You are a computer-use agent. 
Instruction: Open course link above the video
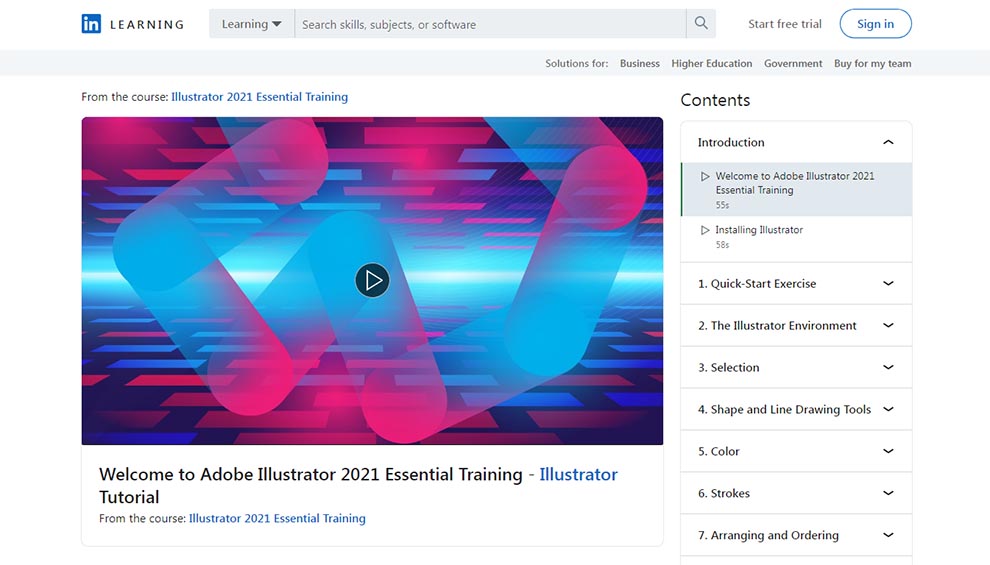click(x=259, y=97)
